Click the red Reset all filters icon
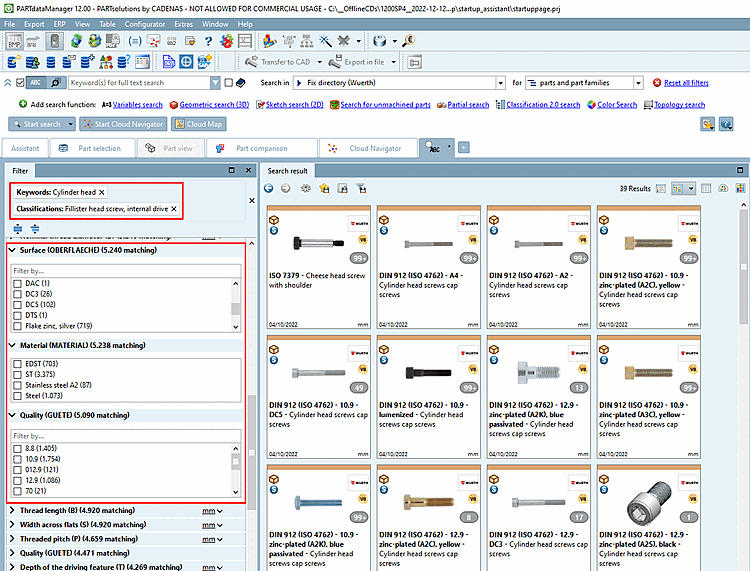The image size is (750, 571). [656, 83]
